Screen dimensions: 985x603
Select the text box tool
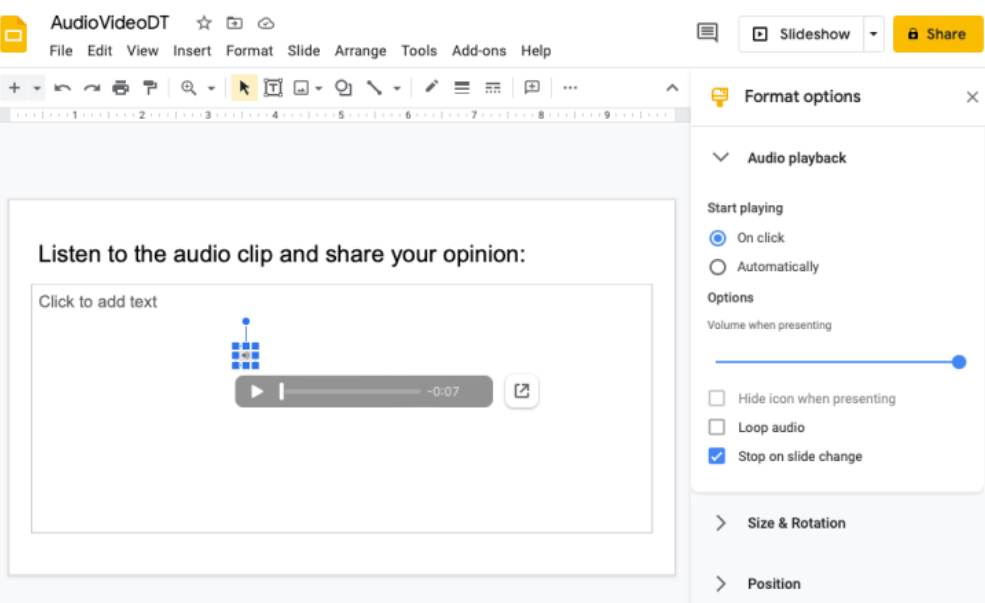point(273,88)
